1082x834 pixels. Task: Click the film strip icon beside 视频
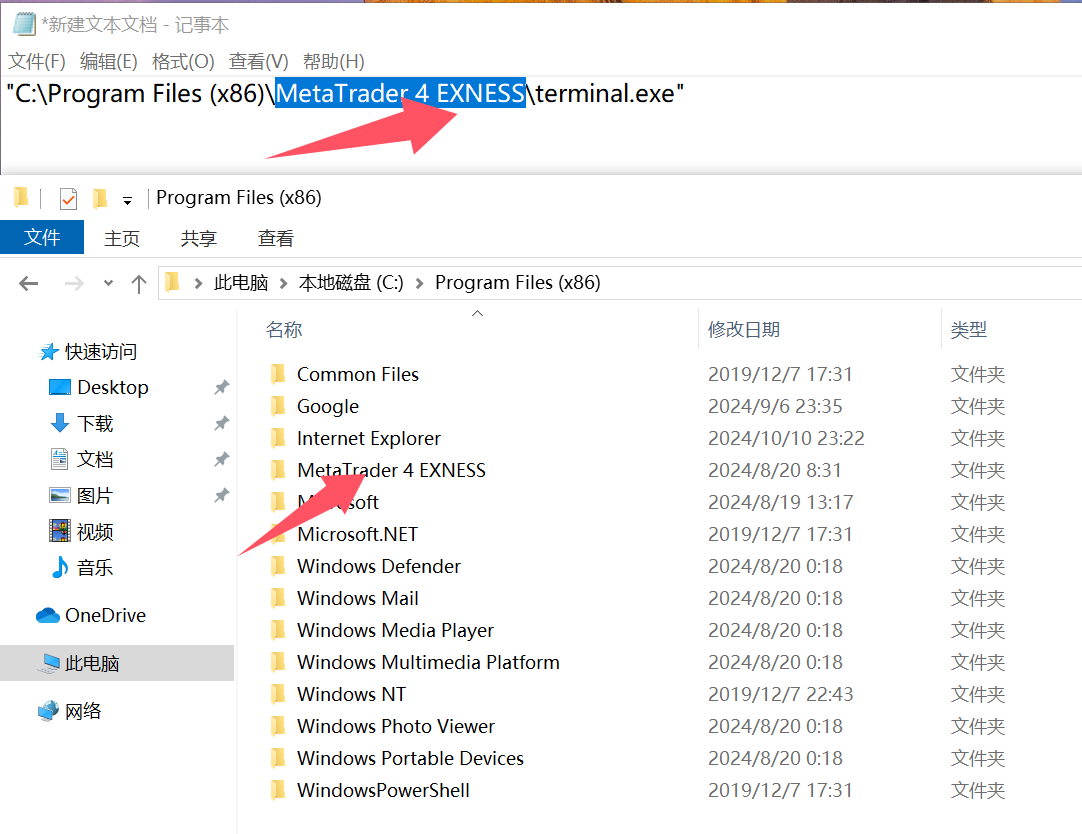click(x=60, y=531)
